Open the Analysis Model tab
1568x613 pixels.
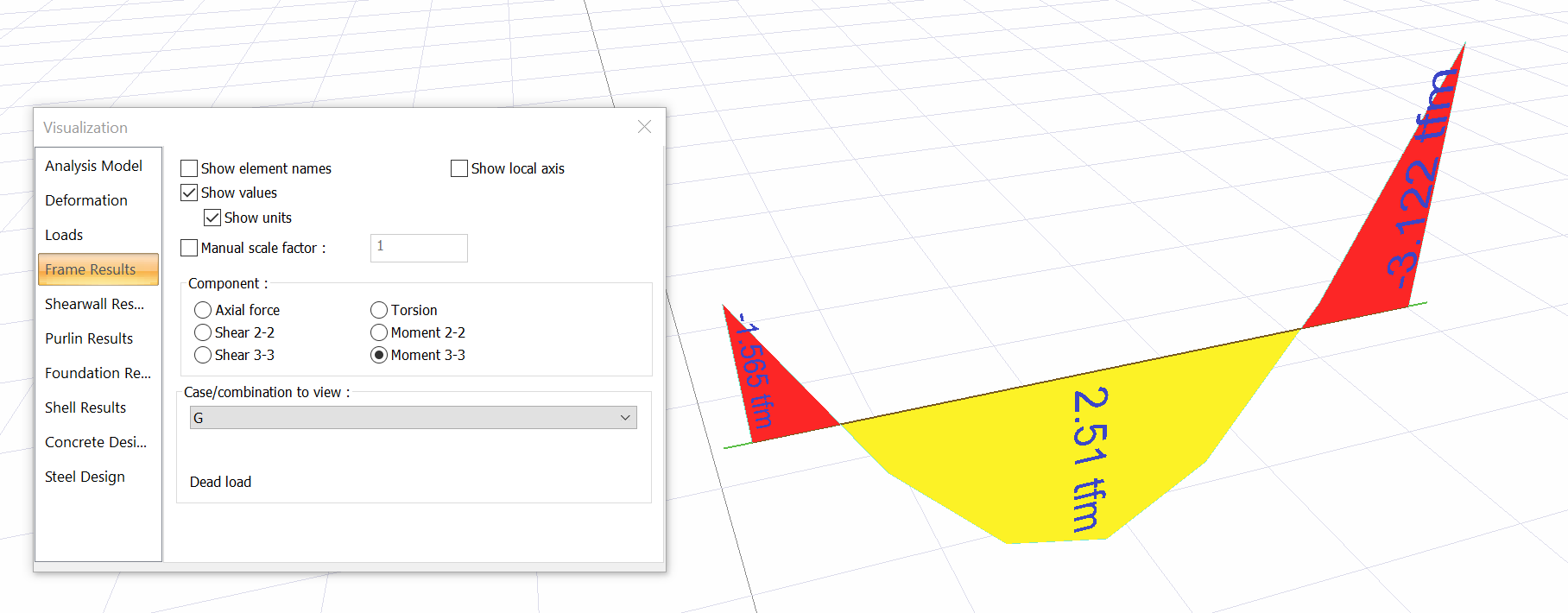coord(93,166)
